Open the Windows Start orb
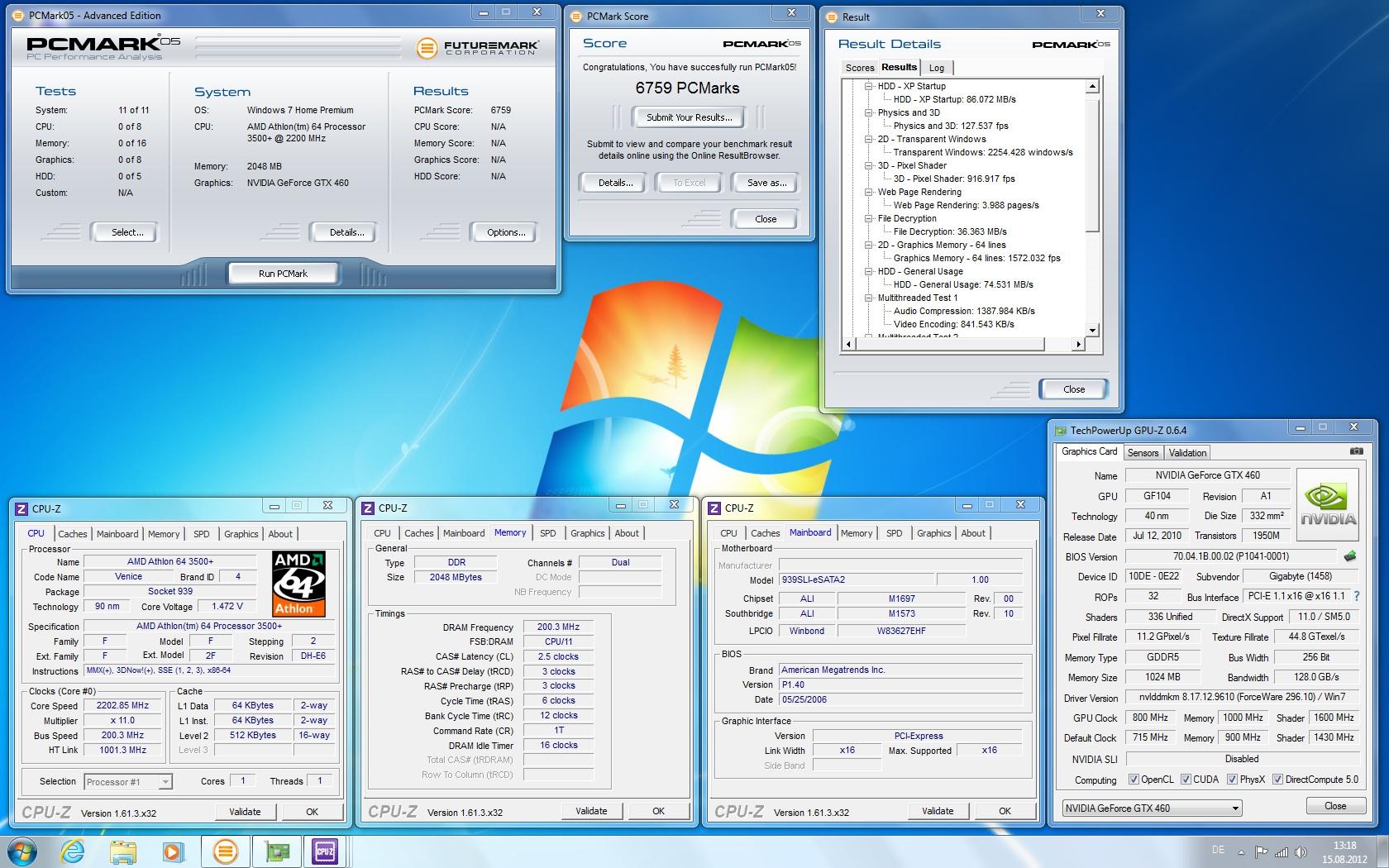 (x=22, y=851)
